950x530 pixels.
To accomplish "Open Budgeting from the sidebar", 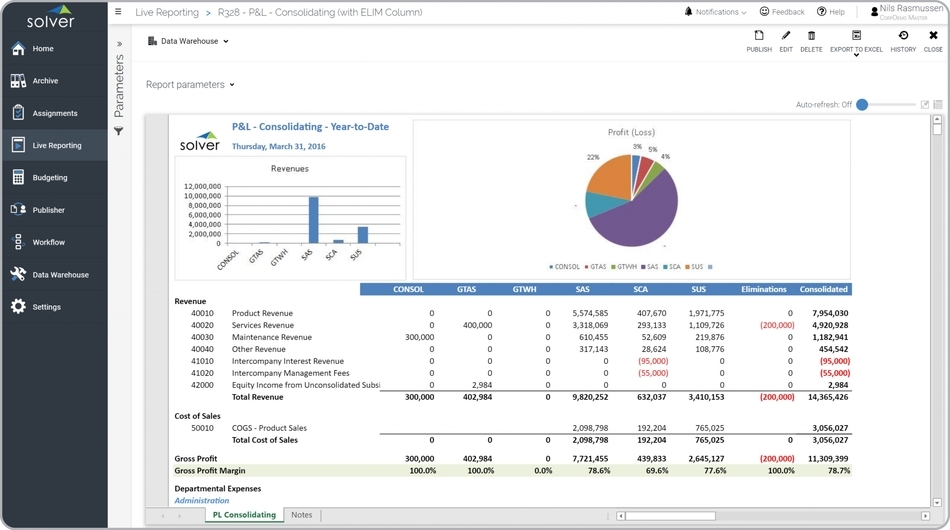I will pos(50,178).
